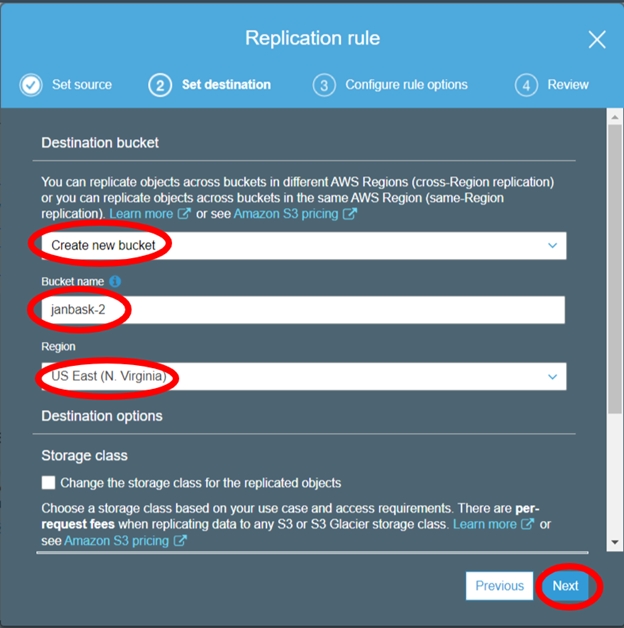Click the Set source checkmark icon
This screenshot has height=628, width=624.
(x=31, y=85)
